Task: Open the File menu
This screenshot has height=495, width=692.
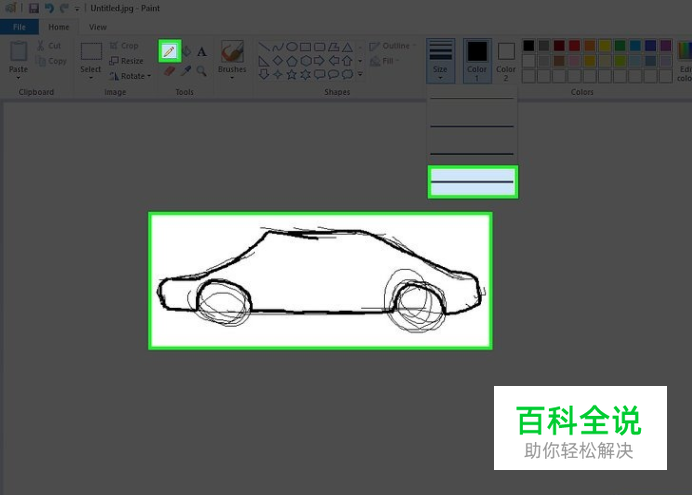Action: pyautogui.click(x=19, y=27)
